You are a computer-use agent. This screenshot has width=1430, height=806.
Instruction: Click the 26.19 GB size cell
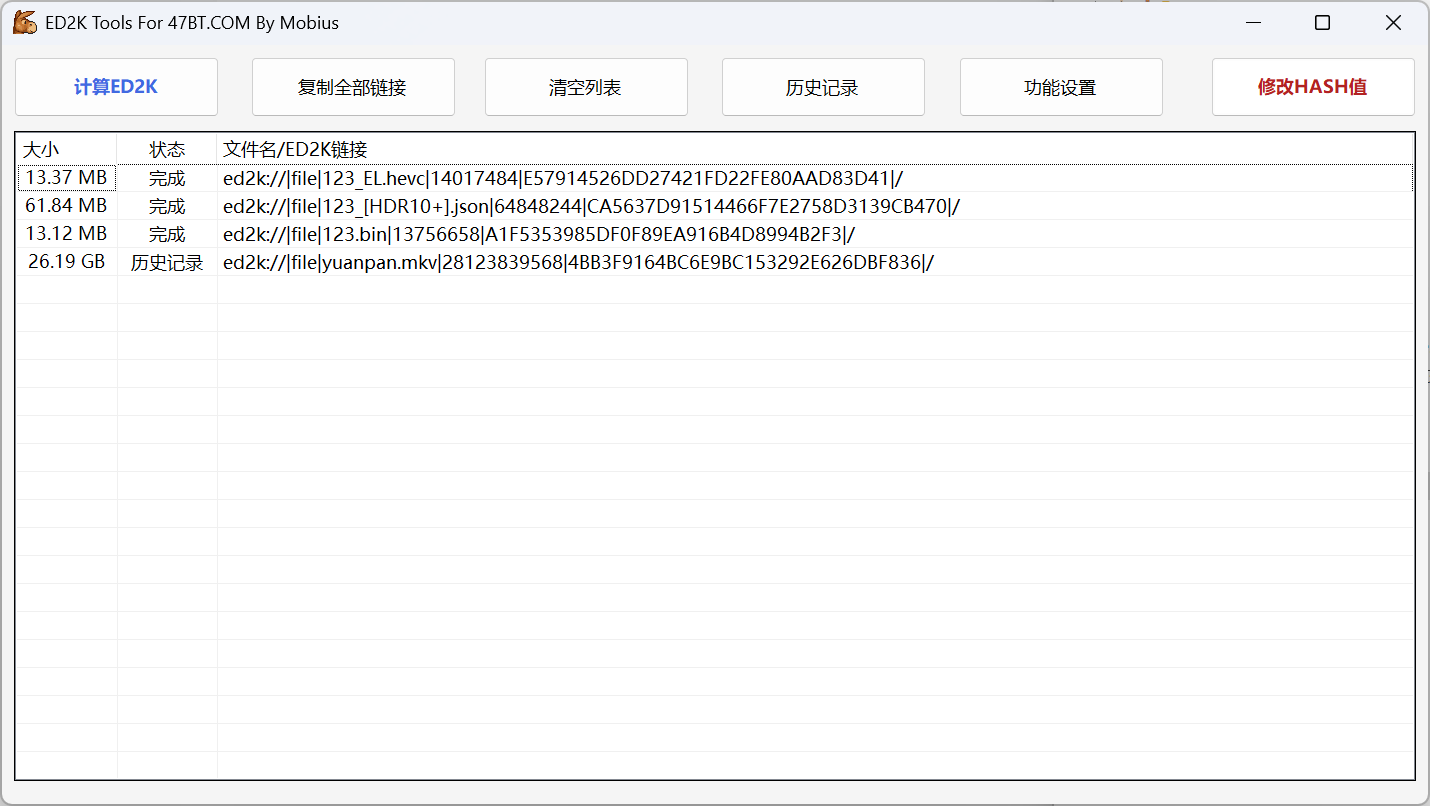(66, 262)
